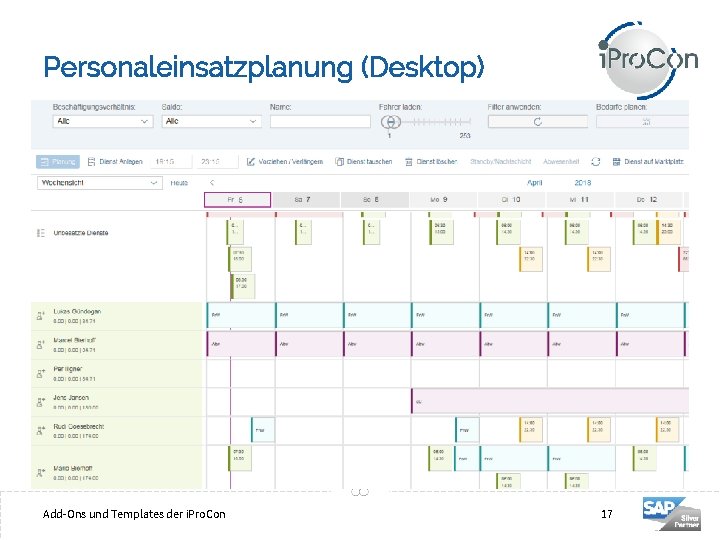Open the Saldo dropdown
The width and height of the screenshot is (720, 540).
point(211,121)
